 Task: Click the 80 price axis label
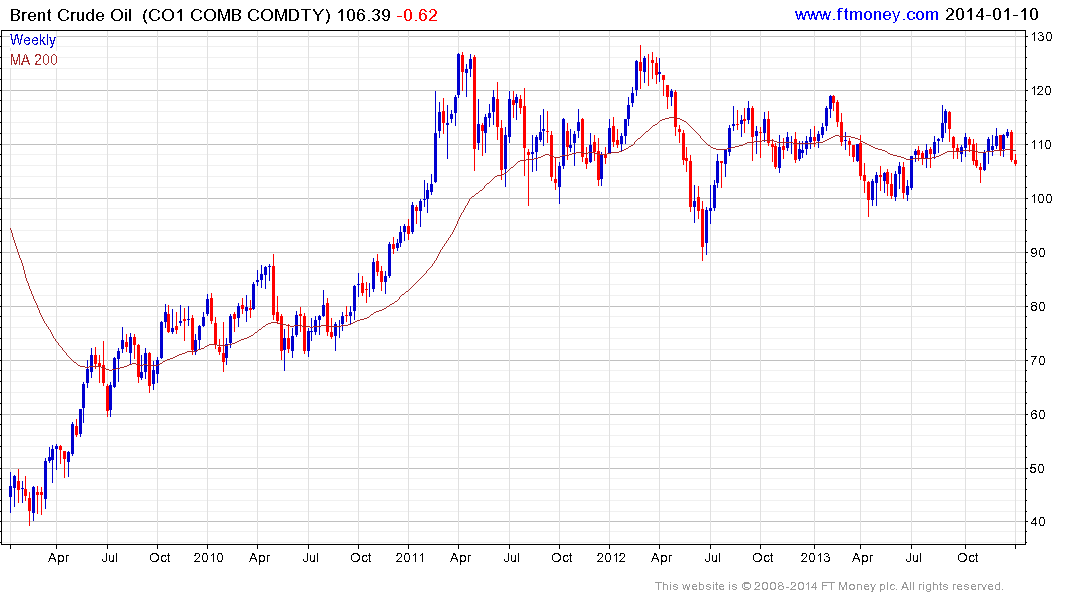click(x=1038, y=307)
